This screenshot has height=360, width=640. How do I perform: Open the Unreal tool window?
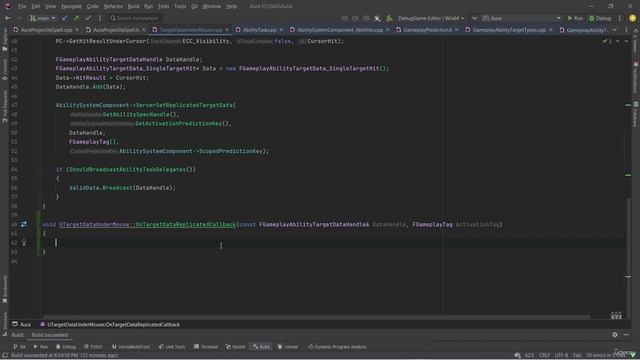288,347
